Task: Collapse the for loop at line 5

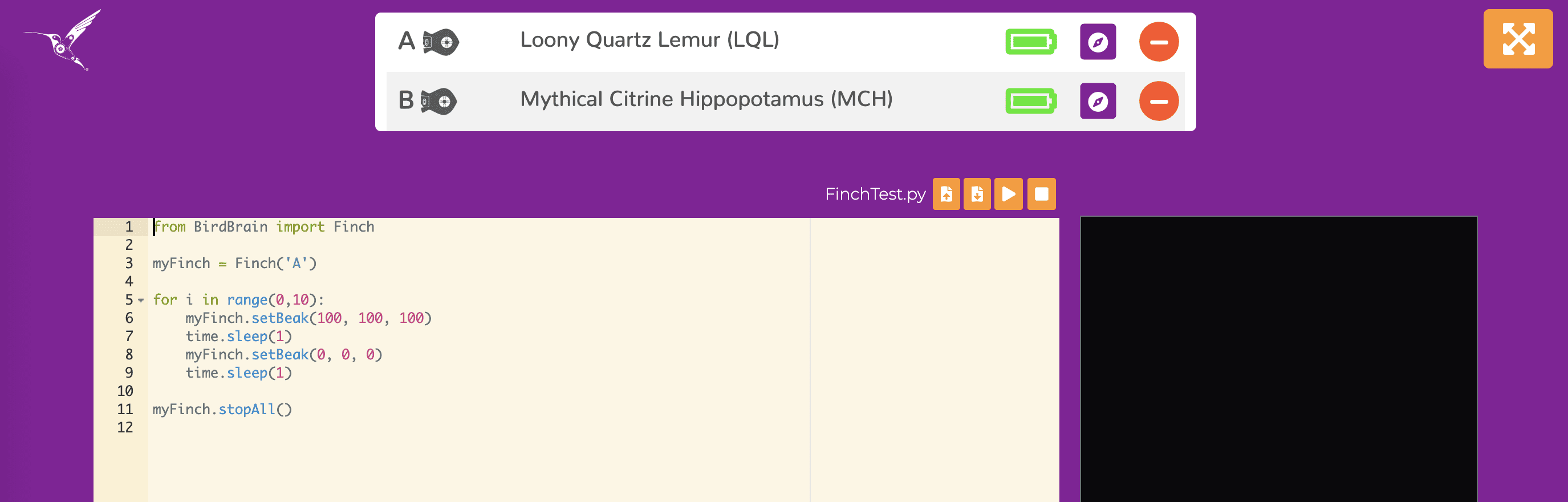Action: coord(141,301)
